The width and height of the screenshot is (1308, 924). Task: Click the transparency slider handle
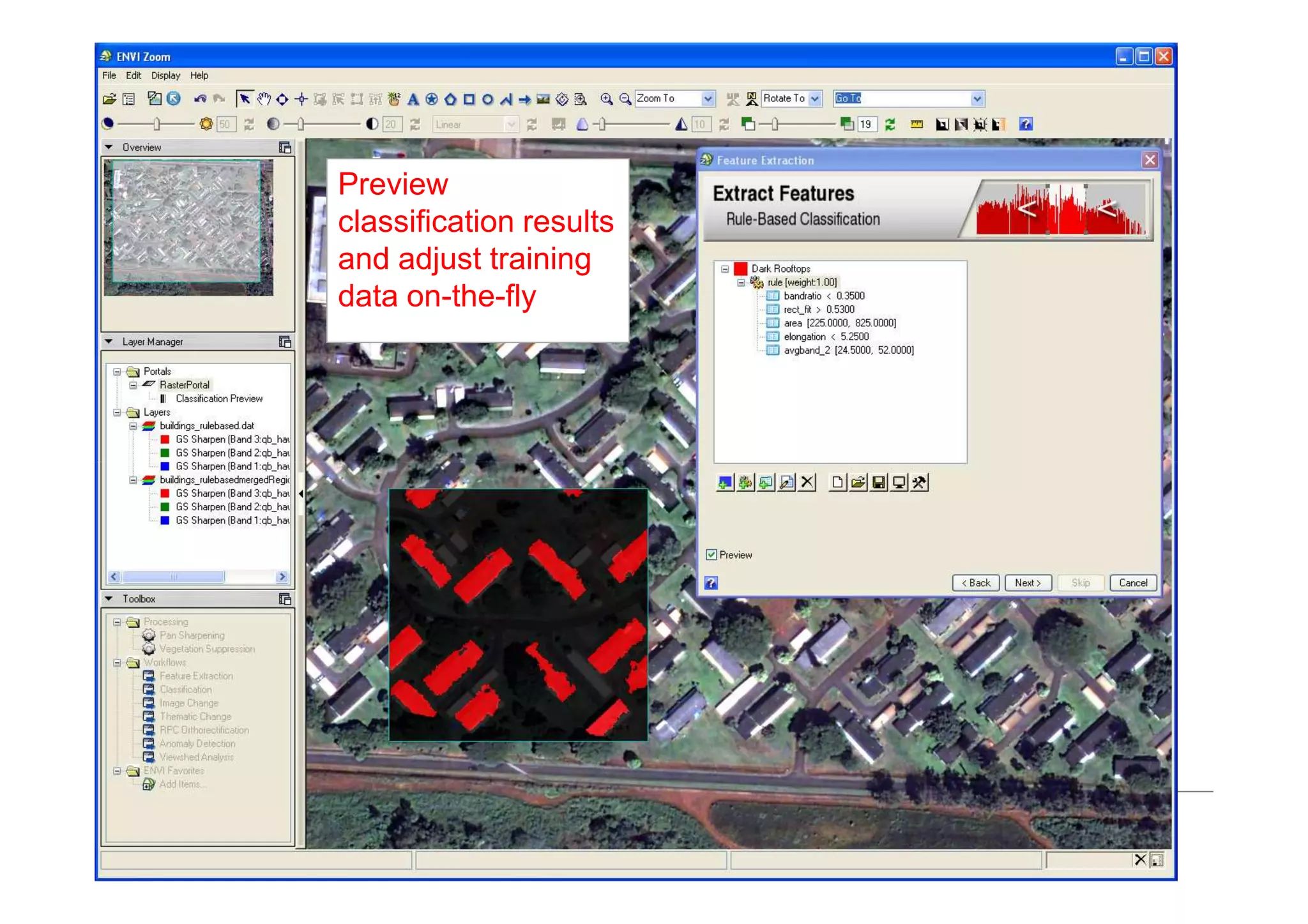click(x=775, y=125)
